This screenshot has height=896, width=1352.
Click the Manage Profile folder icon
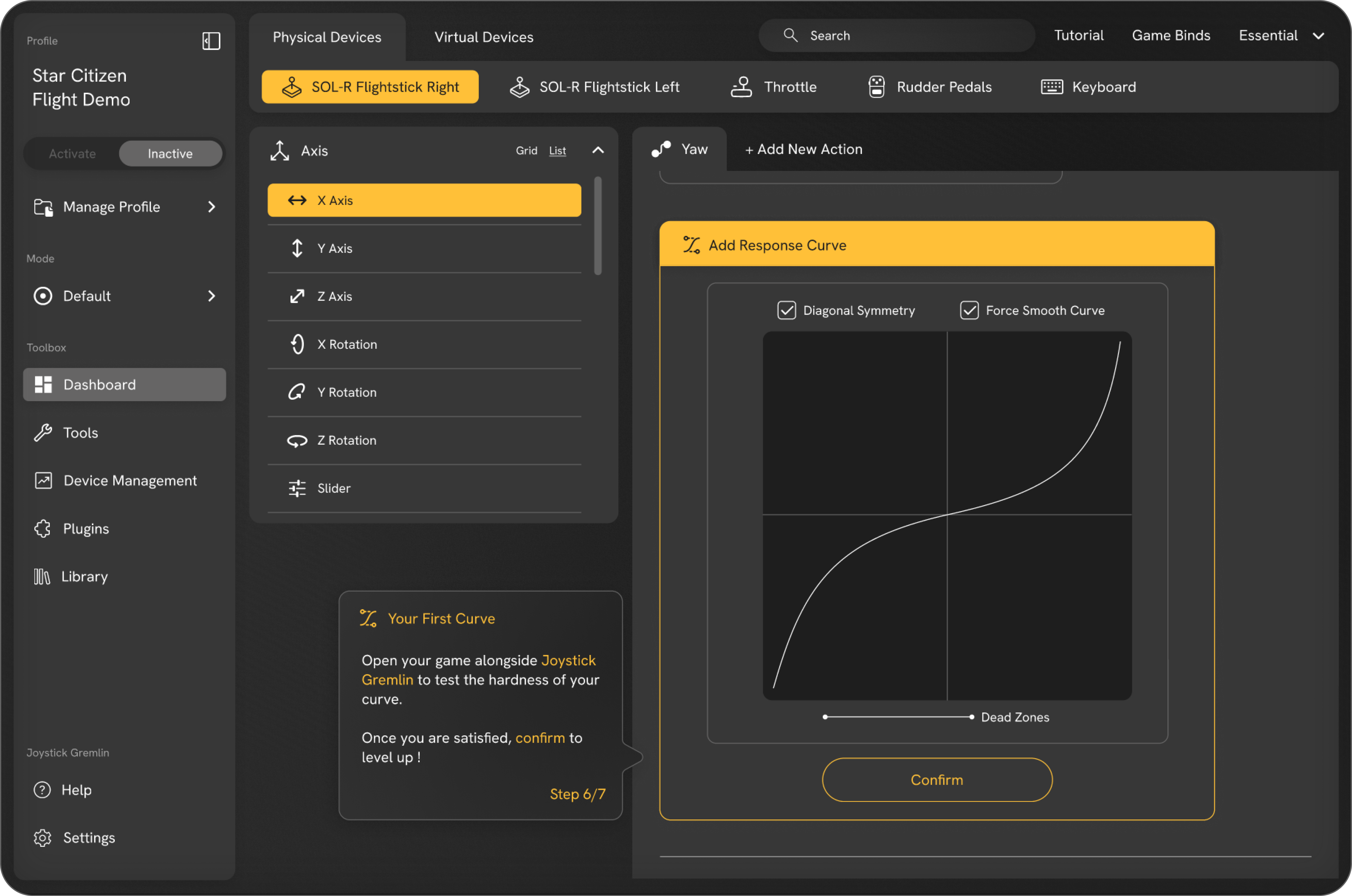coord(43,207)
